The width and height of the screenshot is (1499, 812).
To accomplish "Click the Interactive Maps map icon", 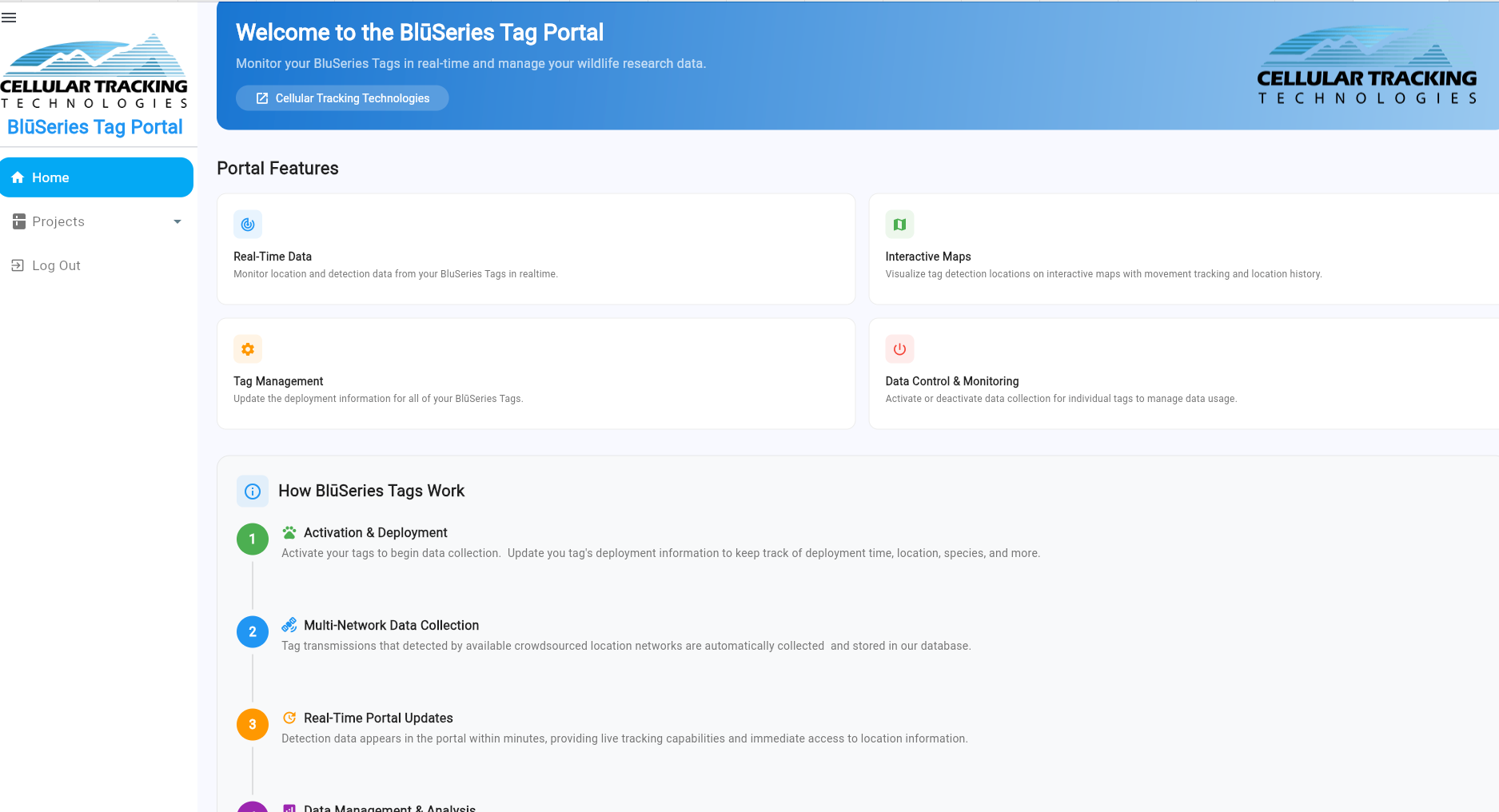I will [x=899, y=225].
